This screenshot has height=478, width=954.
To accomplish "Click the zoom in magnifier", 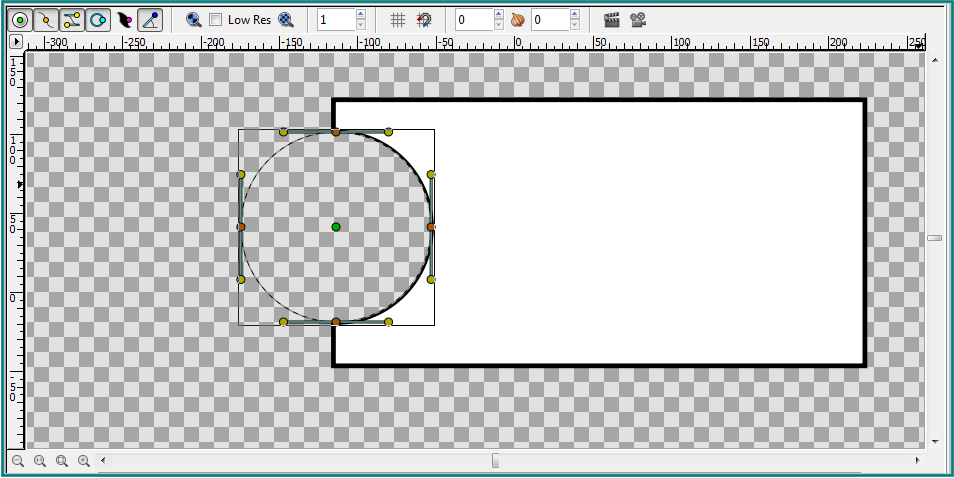I will pyautogui.click(x=84, y=461).
